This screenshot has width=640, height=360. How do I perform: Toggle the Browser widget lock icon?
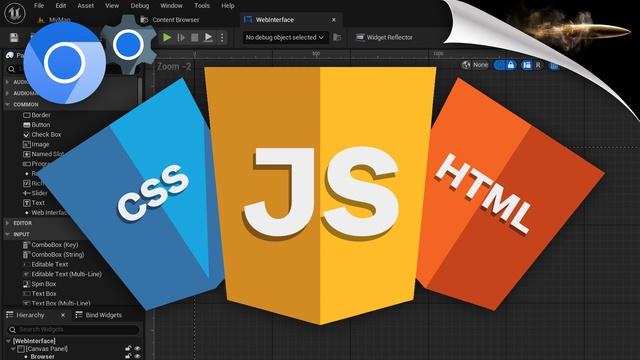(128, 356)
